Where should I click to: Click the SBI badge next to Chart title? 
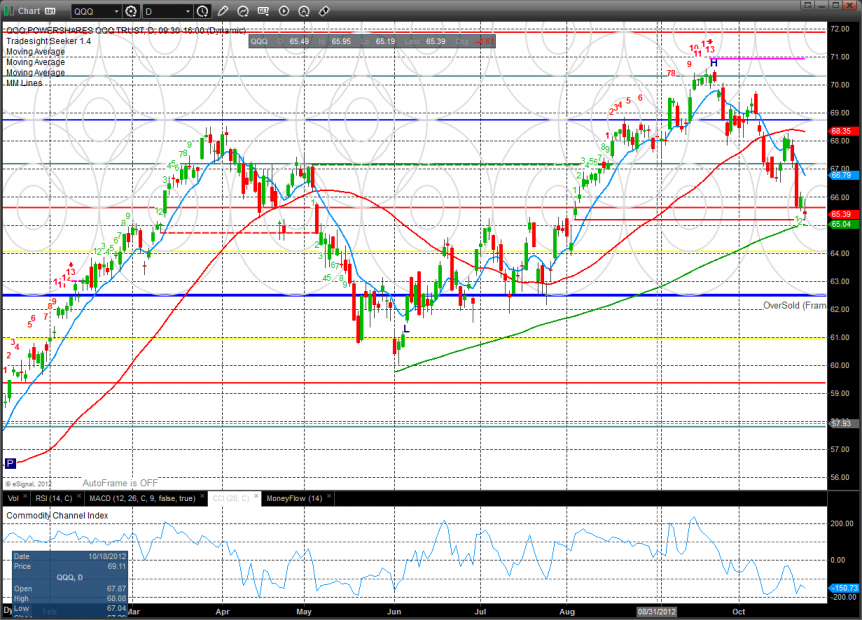[49, 11]
